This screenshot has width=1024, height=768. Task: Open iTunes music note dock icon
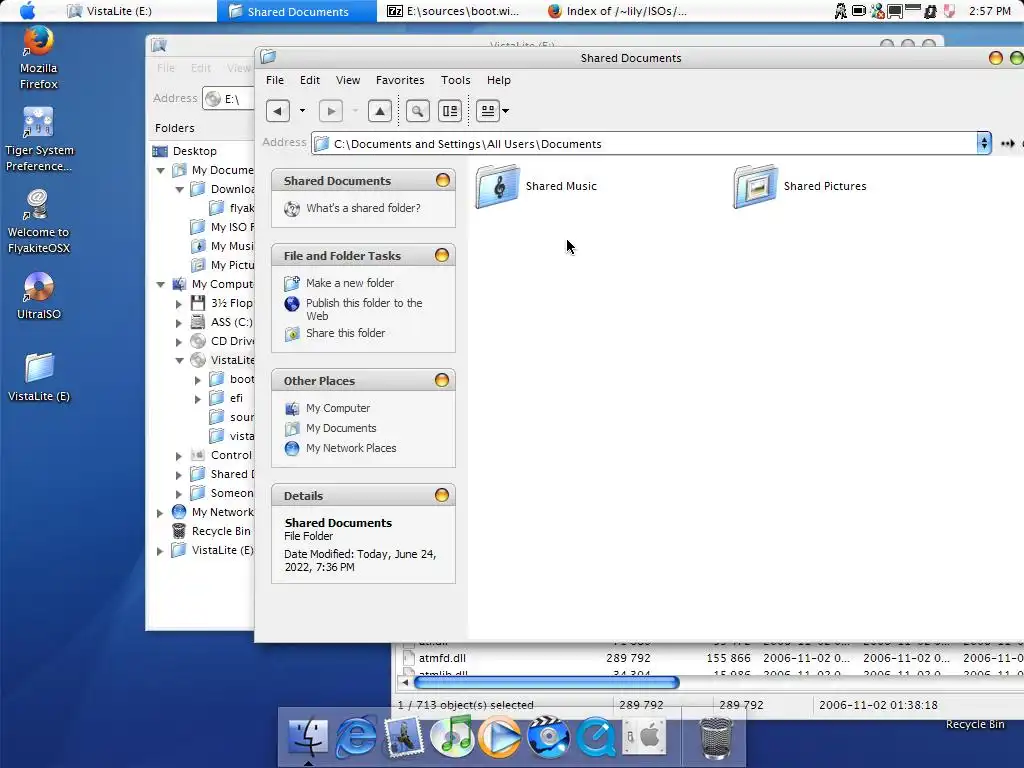point(452,736)
